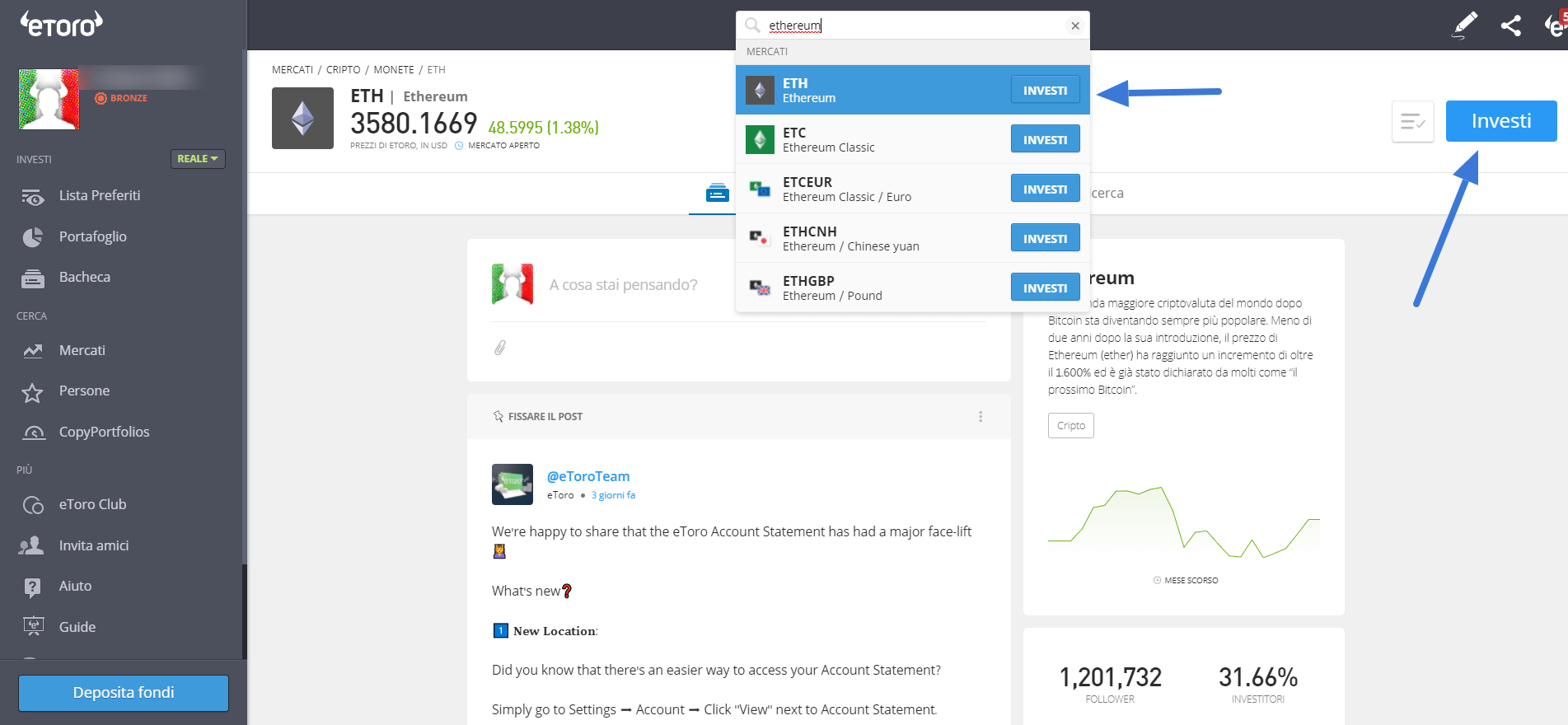Clear search with the X icon
The height and width of the screenshot is (725, 1568).
point(1075,26)
